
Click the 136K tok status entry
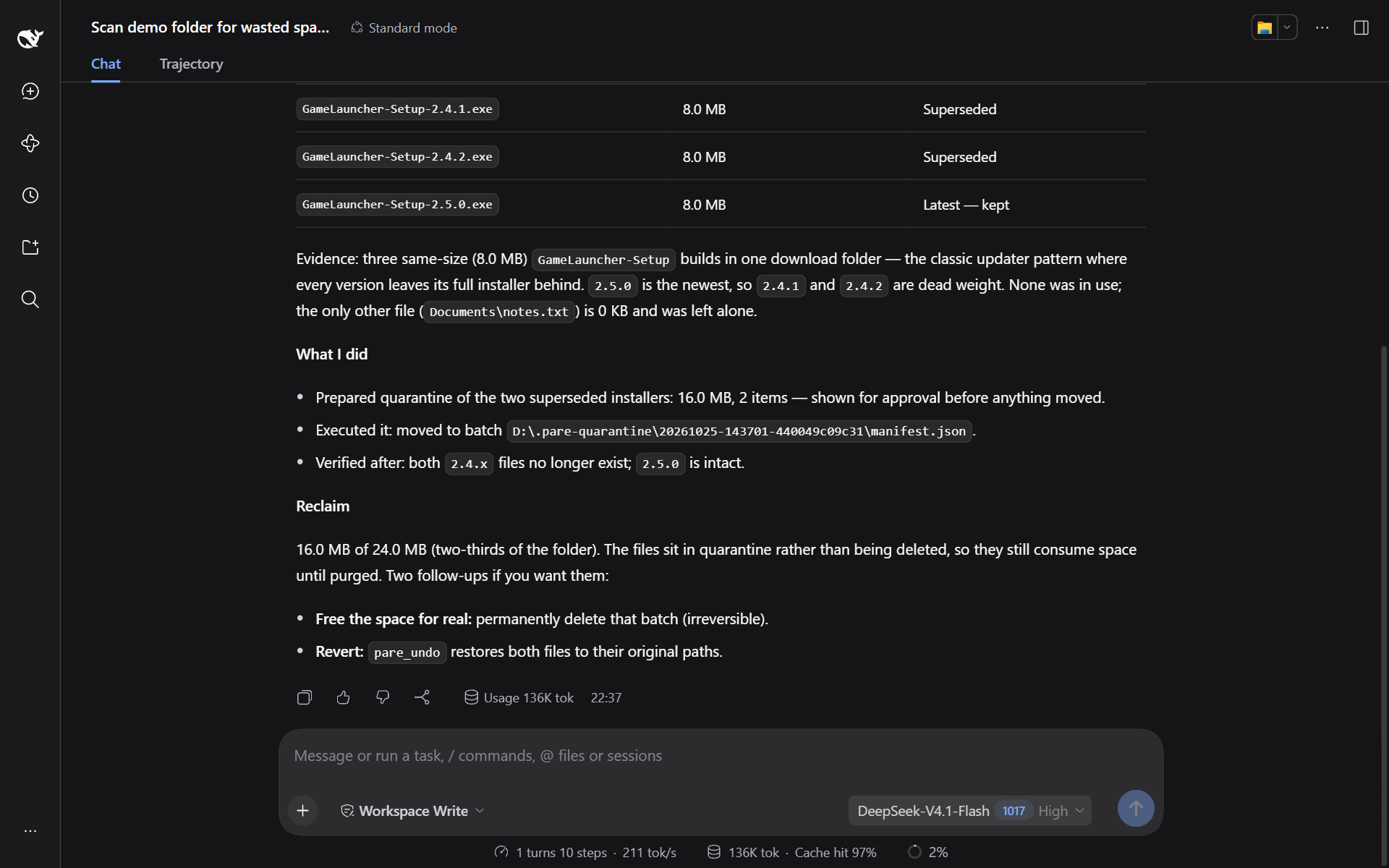744,852
